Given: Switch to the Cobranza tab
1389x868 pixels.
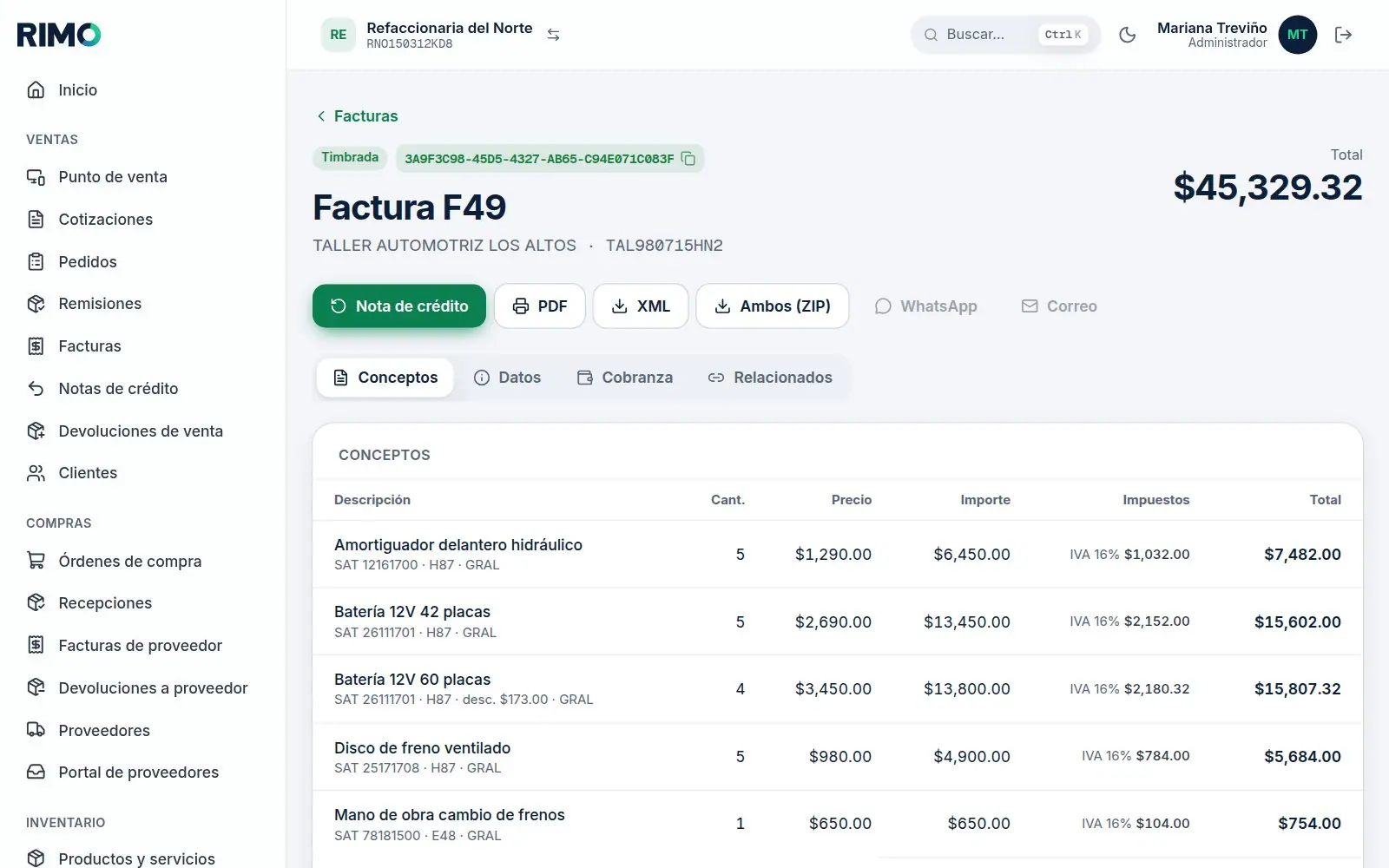Looking at the screenshot, I should click(625, 378).
